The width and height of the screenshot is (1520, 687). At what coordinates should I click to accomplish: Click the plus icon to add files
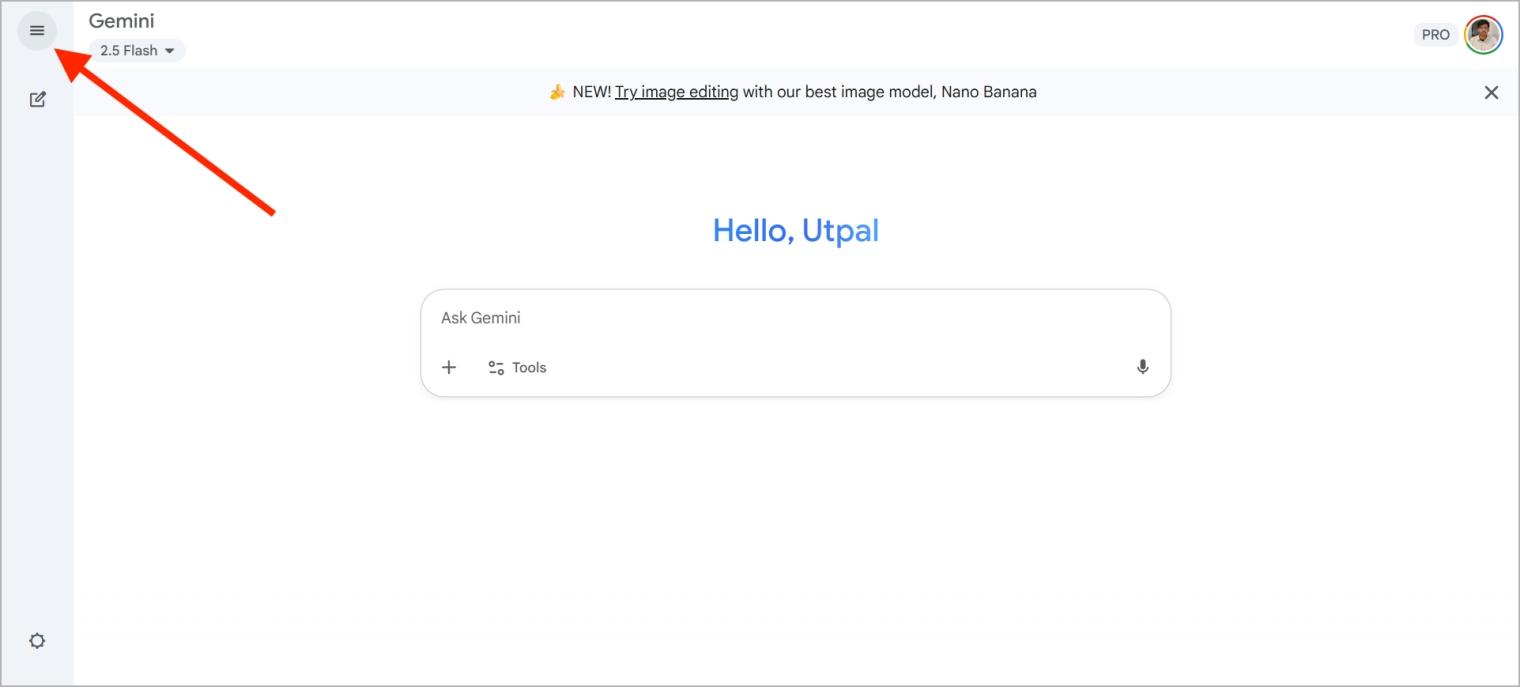[x=449, y=367]
